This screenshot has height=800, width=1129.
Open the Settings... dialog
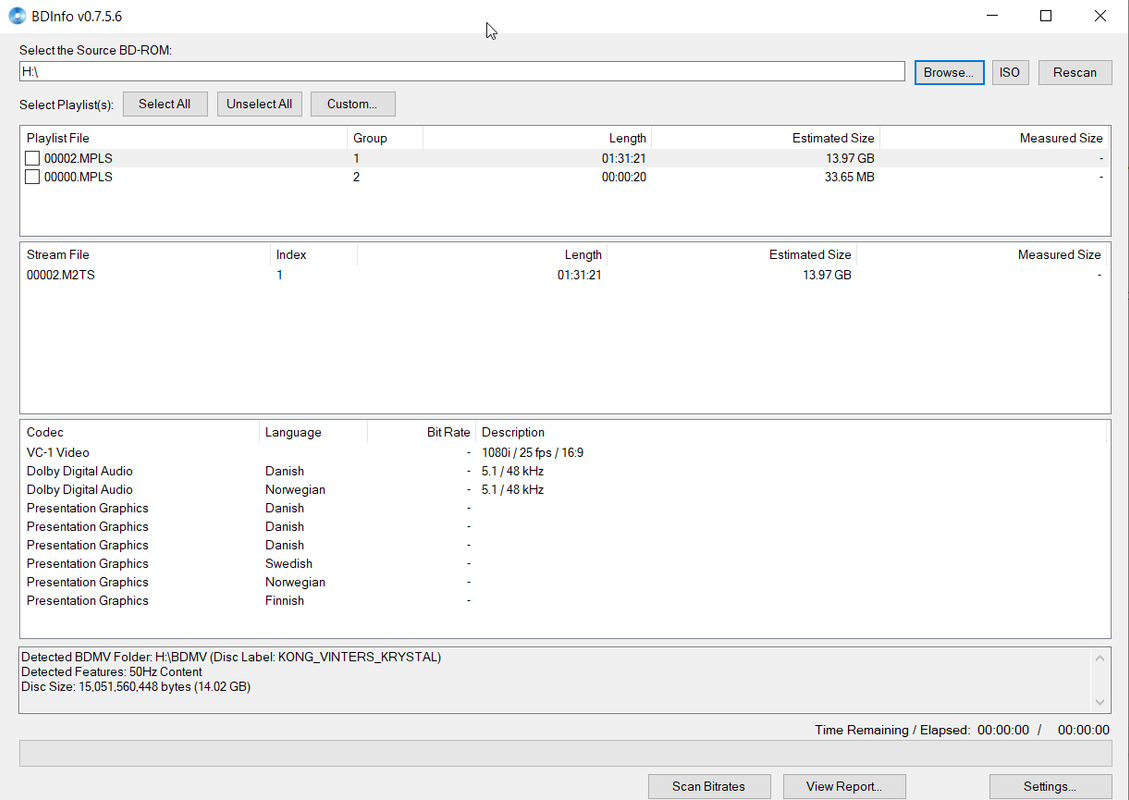tap(1050, 786)
